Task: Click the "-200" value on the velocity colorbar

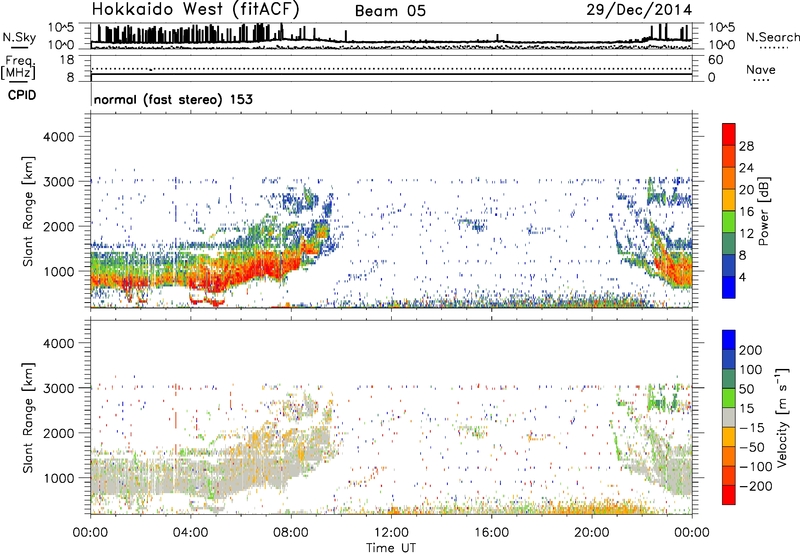Action: (x=755, y=486)
